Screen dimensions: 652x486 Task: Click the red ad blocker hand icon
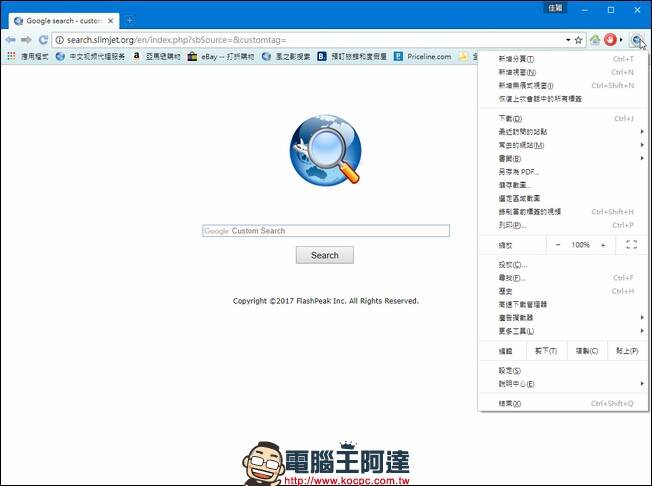610,40
